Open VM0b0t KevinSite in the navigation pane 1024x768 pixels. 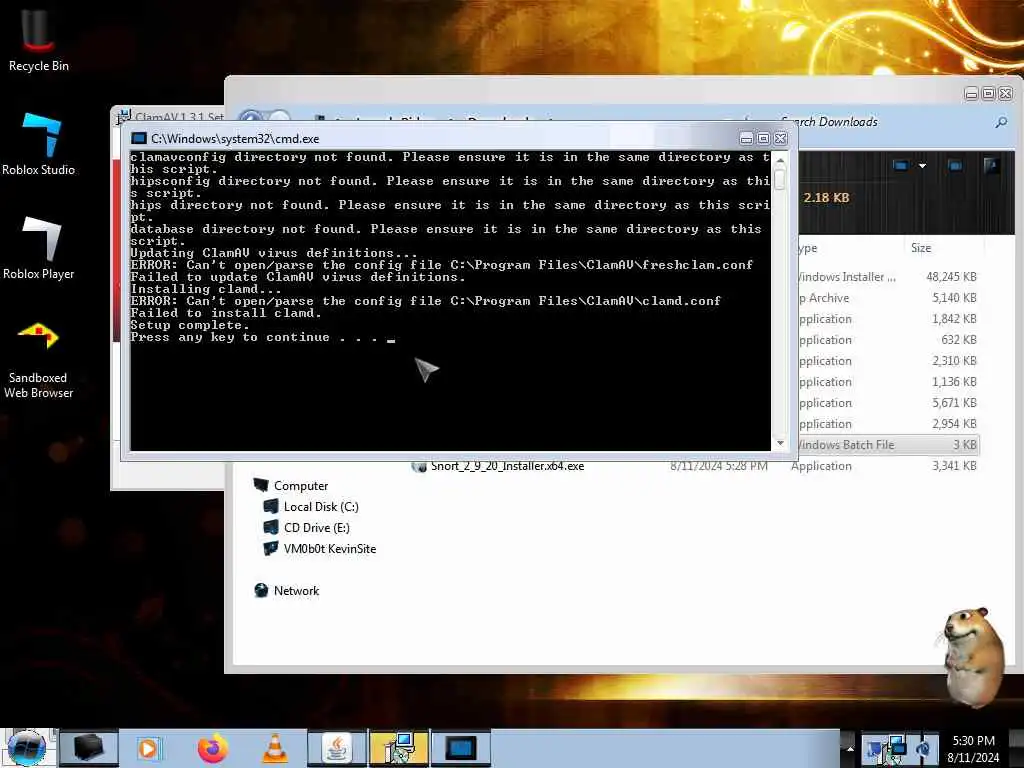(x=319, y=549)
